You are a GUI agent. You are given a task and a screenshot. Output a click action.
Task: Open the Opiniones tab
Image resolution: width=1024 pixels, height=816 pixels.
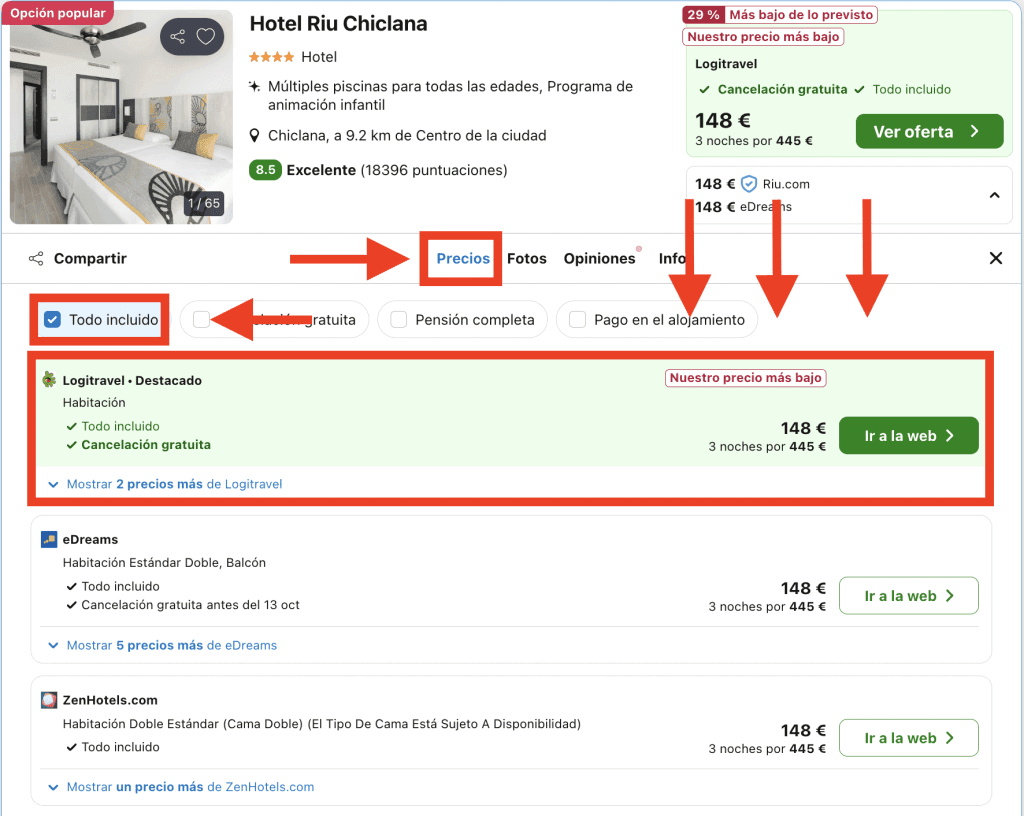point(599,258)
